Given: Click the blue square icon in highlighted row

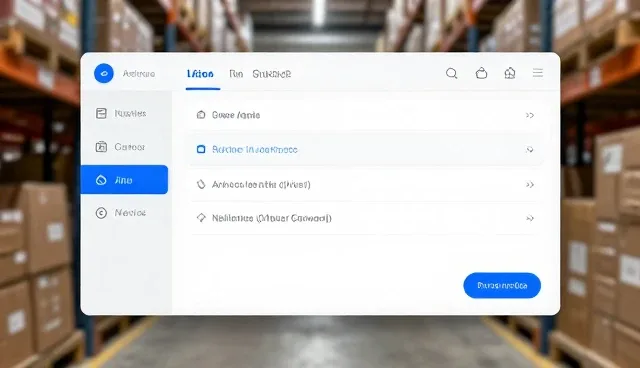Looking at the screenshot, I should tap(201, 149).
